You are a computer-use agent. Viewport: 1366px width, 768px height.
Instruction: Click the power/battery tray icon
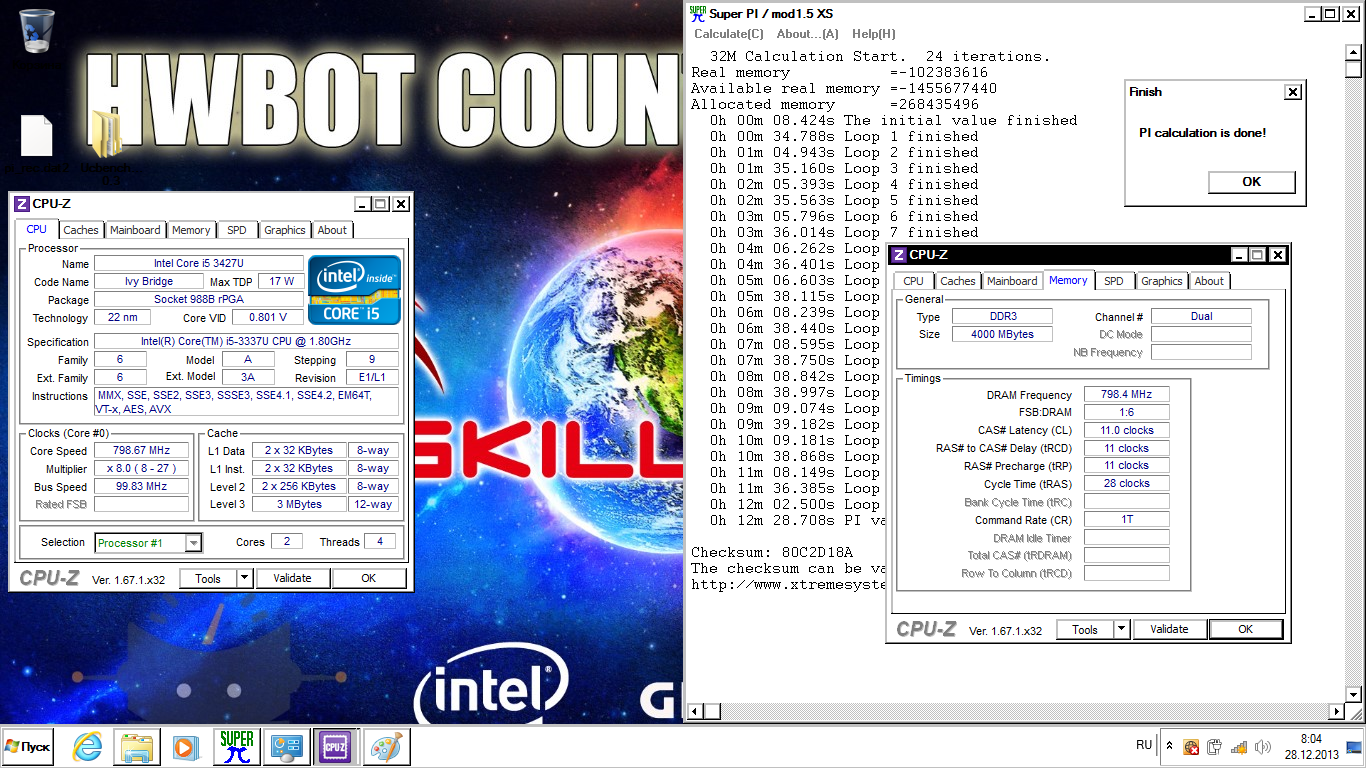(1214, 747)
